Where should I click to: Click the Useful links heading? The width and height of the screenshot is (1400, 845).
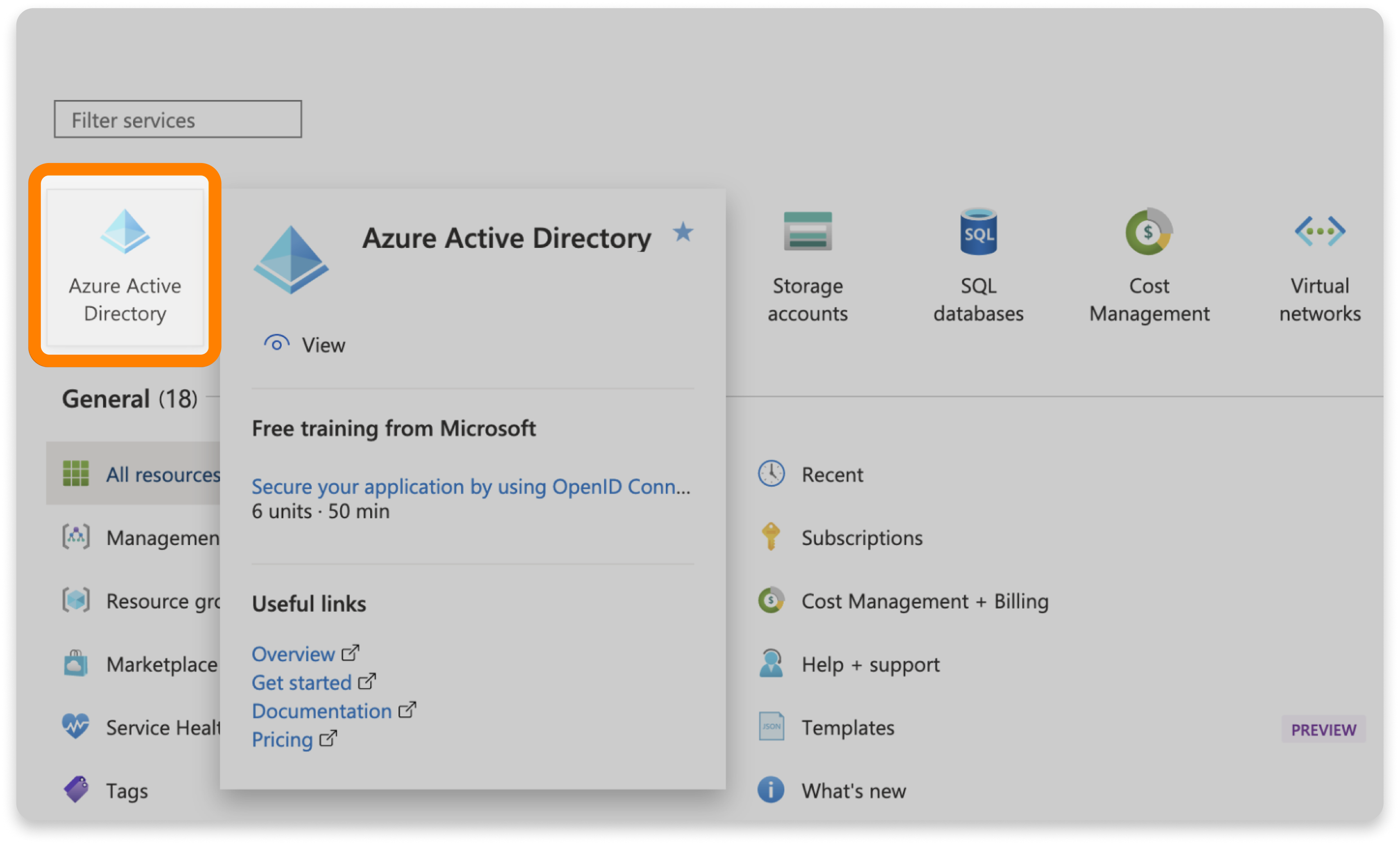(x=309, y=603)
